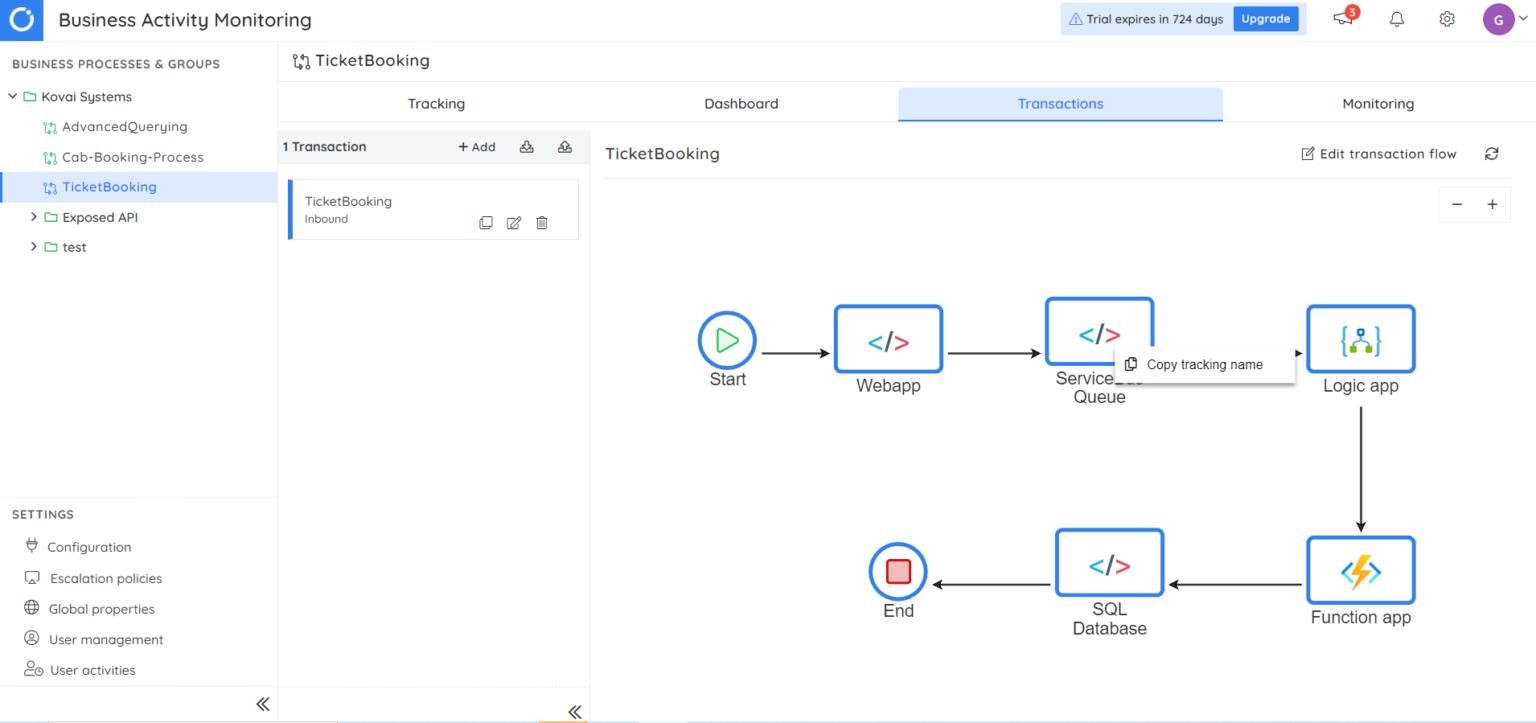Import transactions using the download icon
This screenshot has height=723, width=1536.
(x=527, y=147)
